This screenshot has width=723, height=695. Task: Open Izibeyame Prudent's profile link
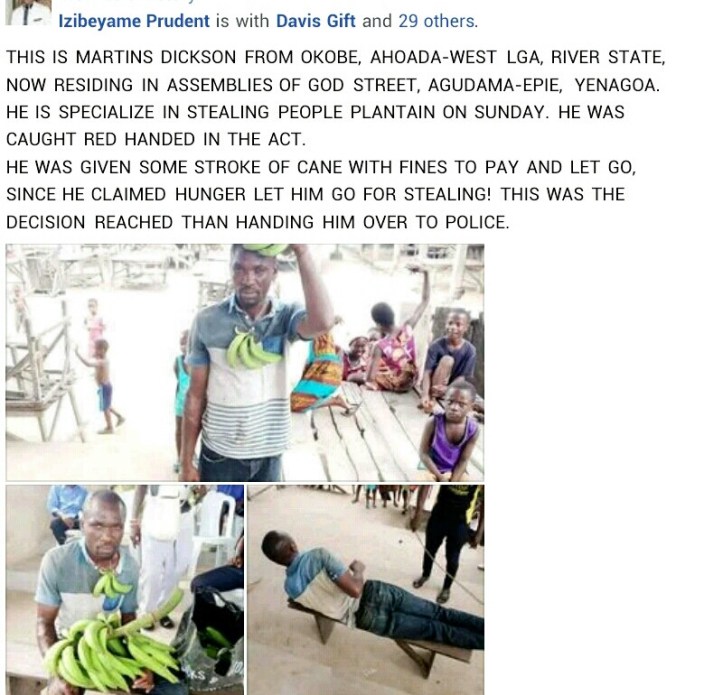(134, 21)
